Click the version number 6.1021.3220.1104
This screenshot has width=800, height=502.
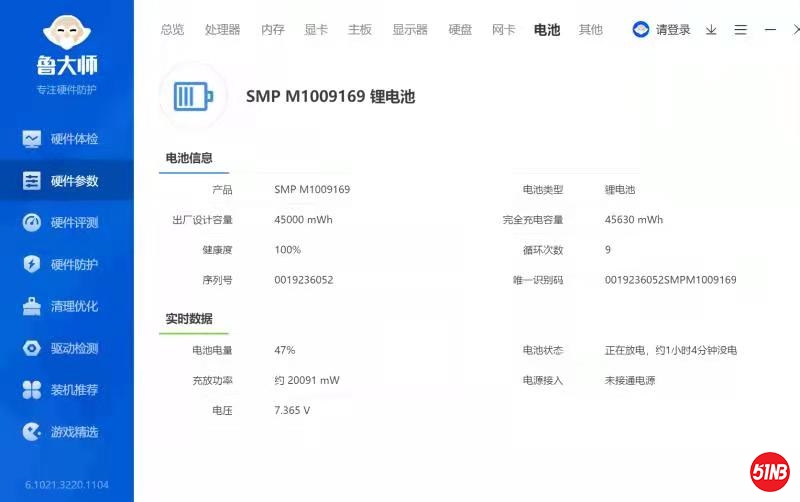67,485
